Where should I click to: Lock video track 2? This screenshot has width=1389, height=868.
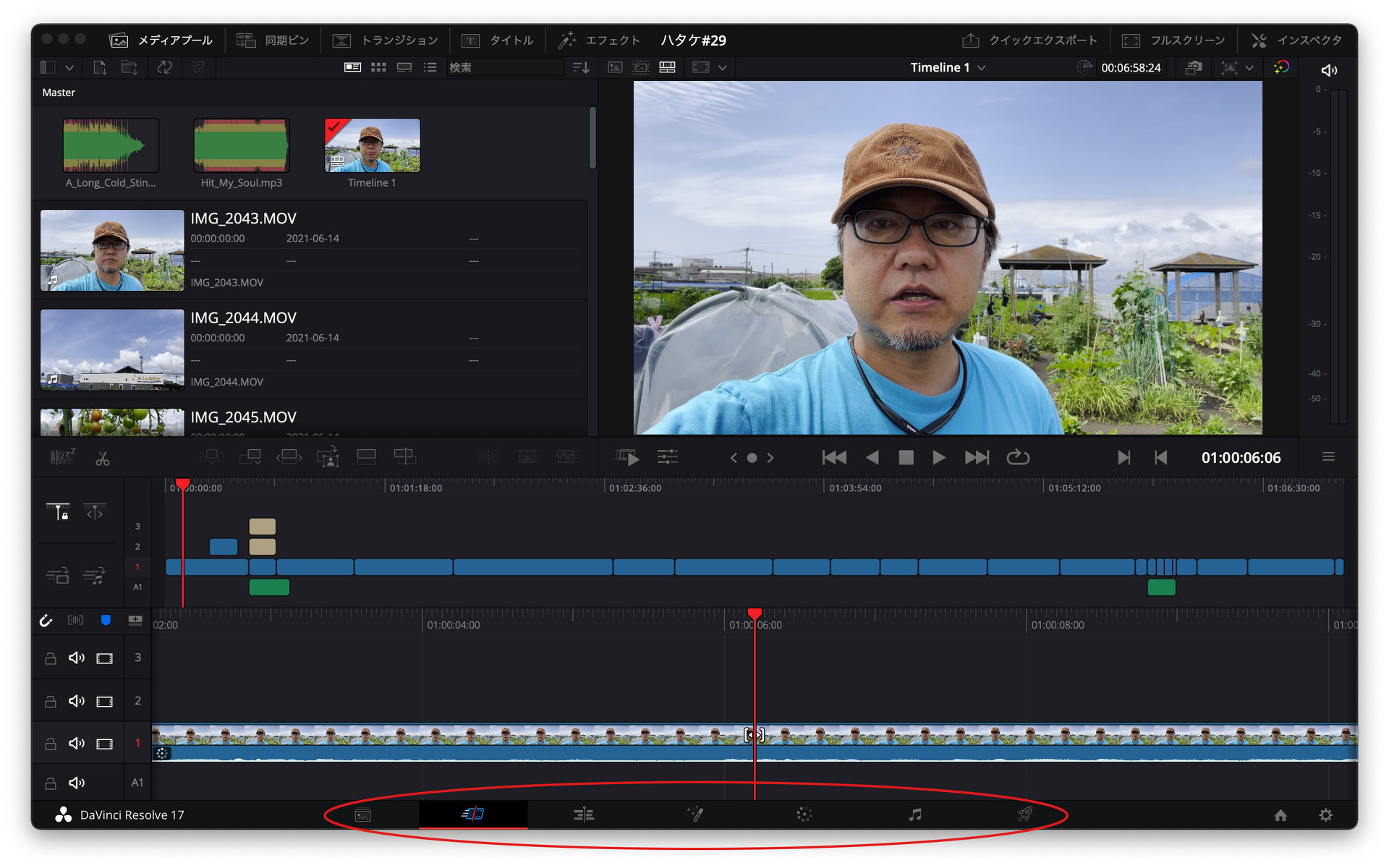(50, 701)
